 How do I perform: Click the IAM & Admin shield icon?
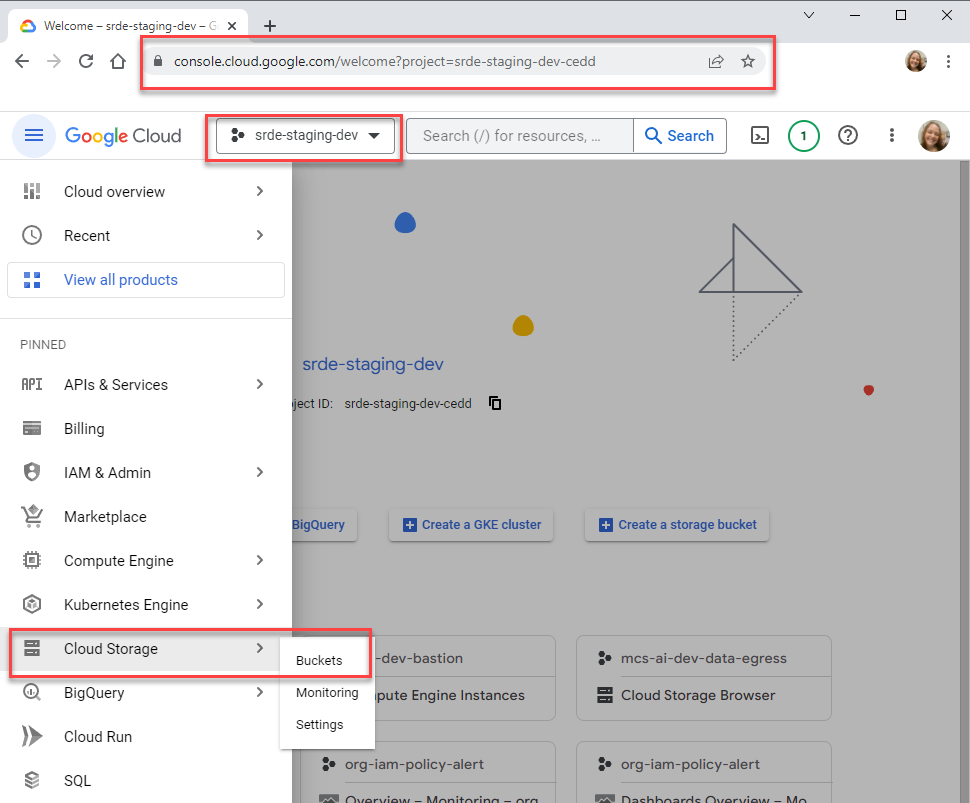click(32, 473)
